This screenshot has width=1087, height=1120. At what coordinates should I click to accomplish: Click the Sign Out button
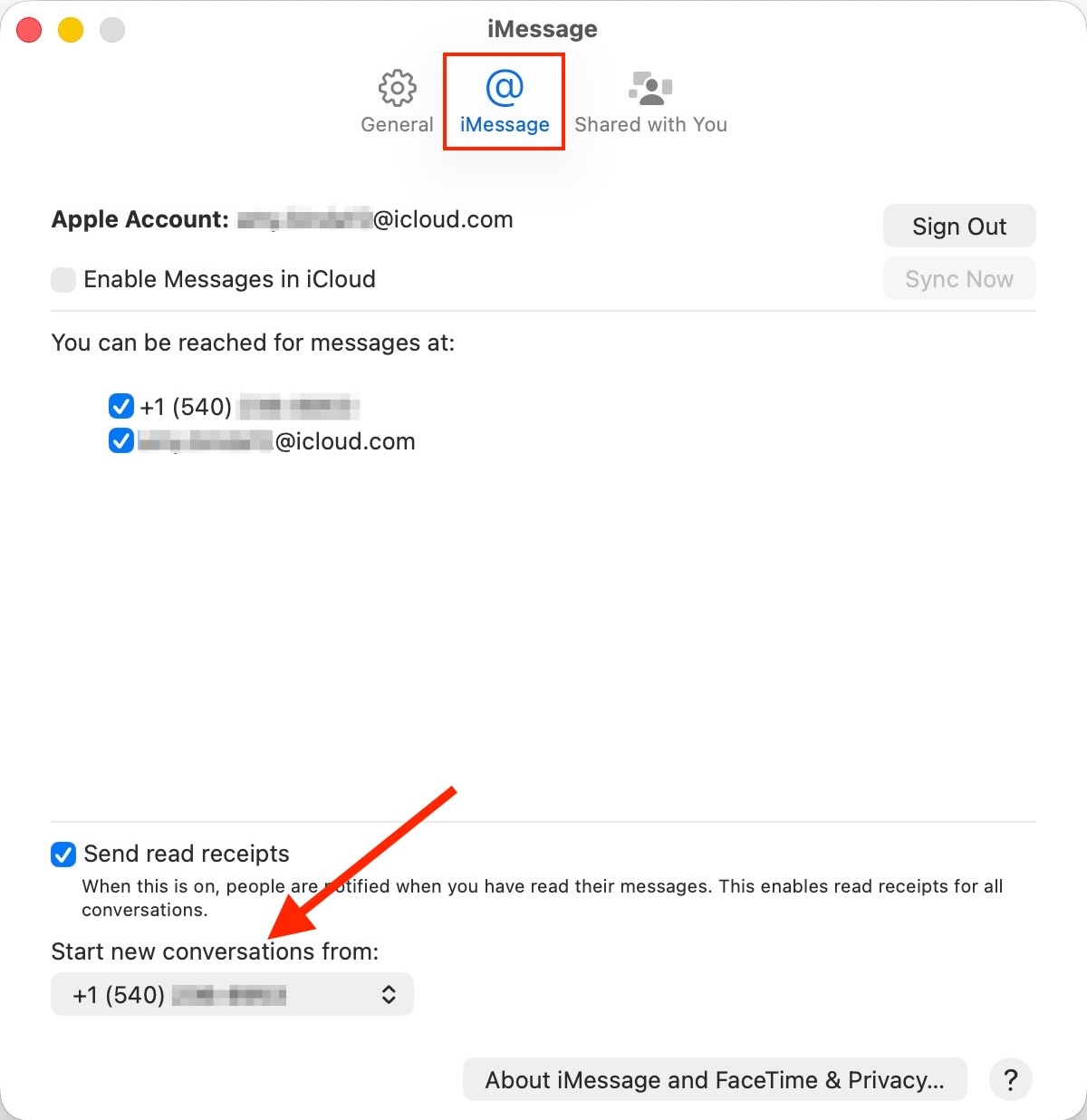tap(959, 226)
